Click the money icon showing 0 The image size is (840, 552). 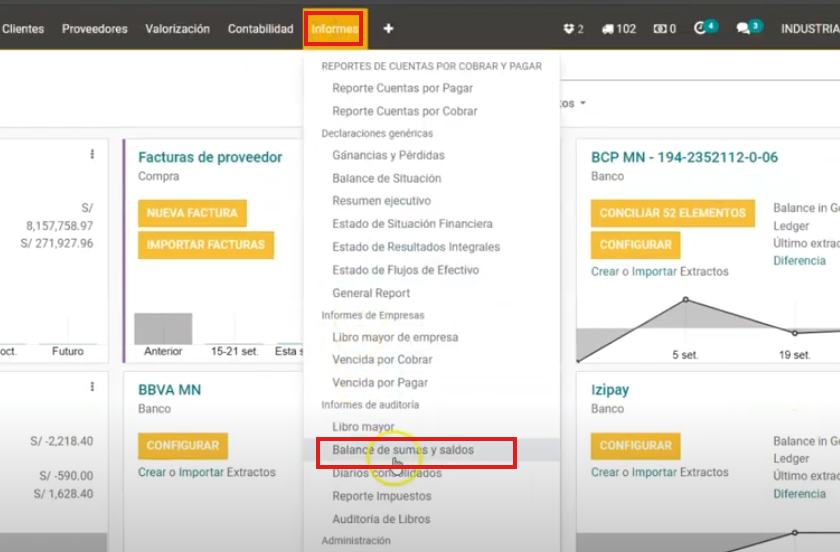665,29
